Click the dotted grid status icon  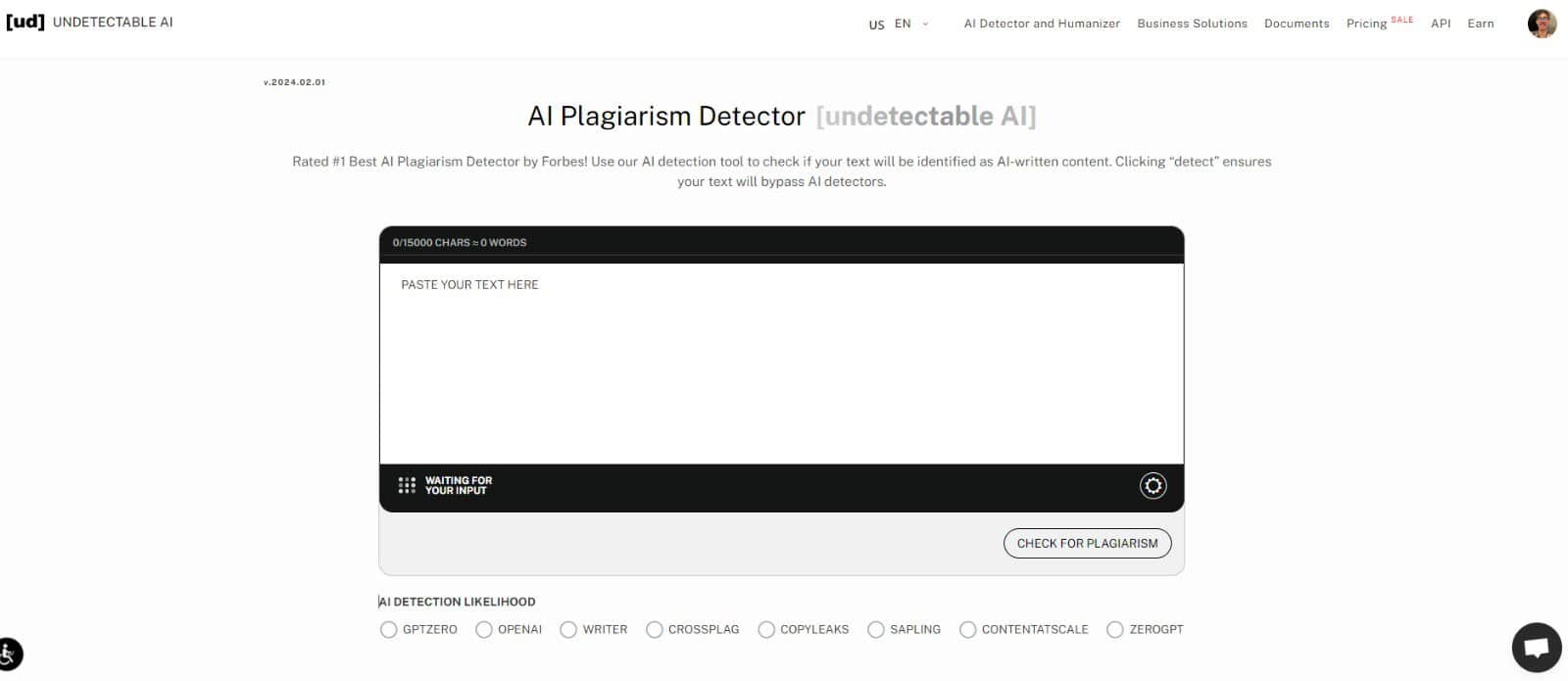407,485
